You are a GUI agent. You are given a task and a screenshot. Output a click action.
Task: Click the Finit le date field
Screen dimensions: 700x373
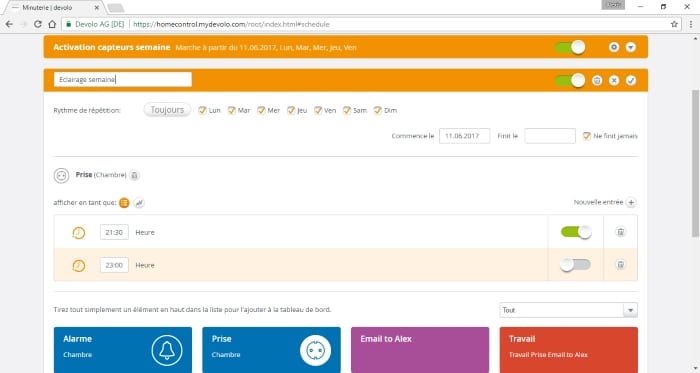click(x=550, y=136)
